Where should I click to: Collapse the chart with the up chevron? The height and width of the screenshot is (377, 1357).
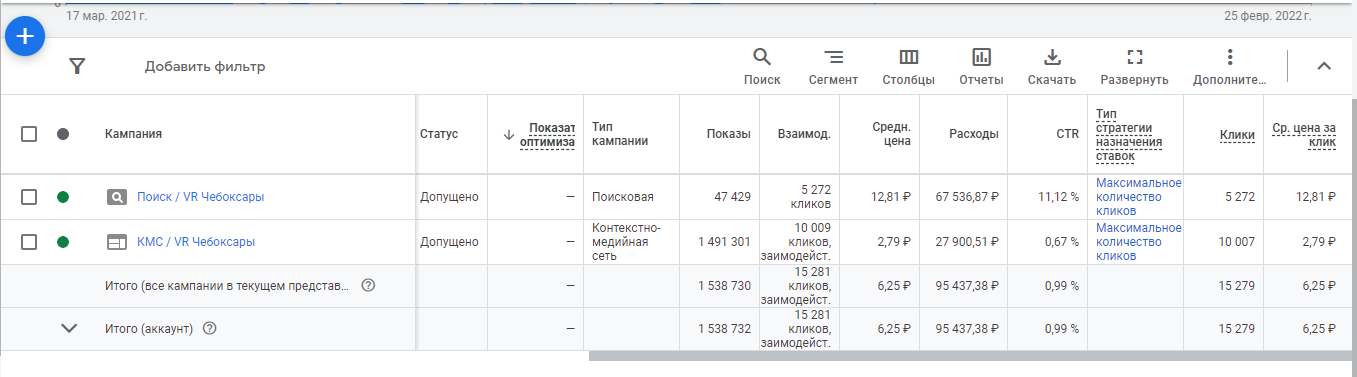point(1323,66)
